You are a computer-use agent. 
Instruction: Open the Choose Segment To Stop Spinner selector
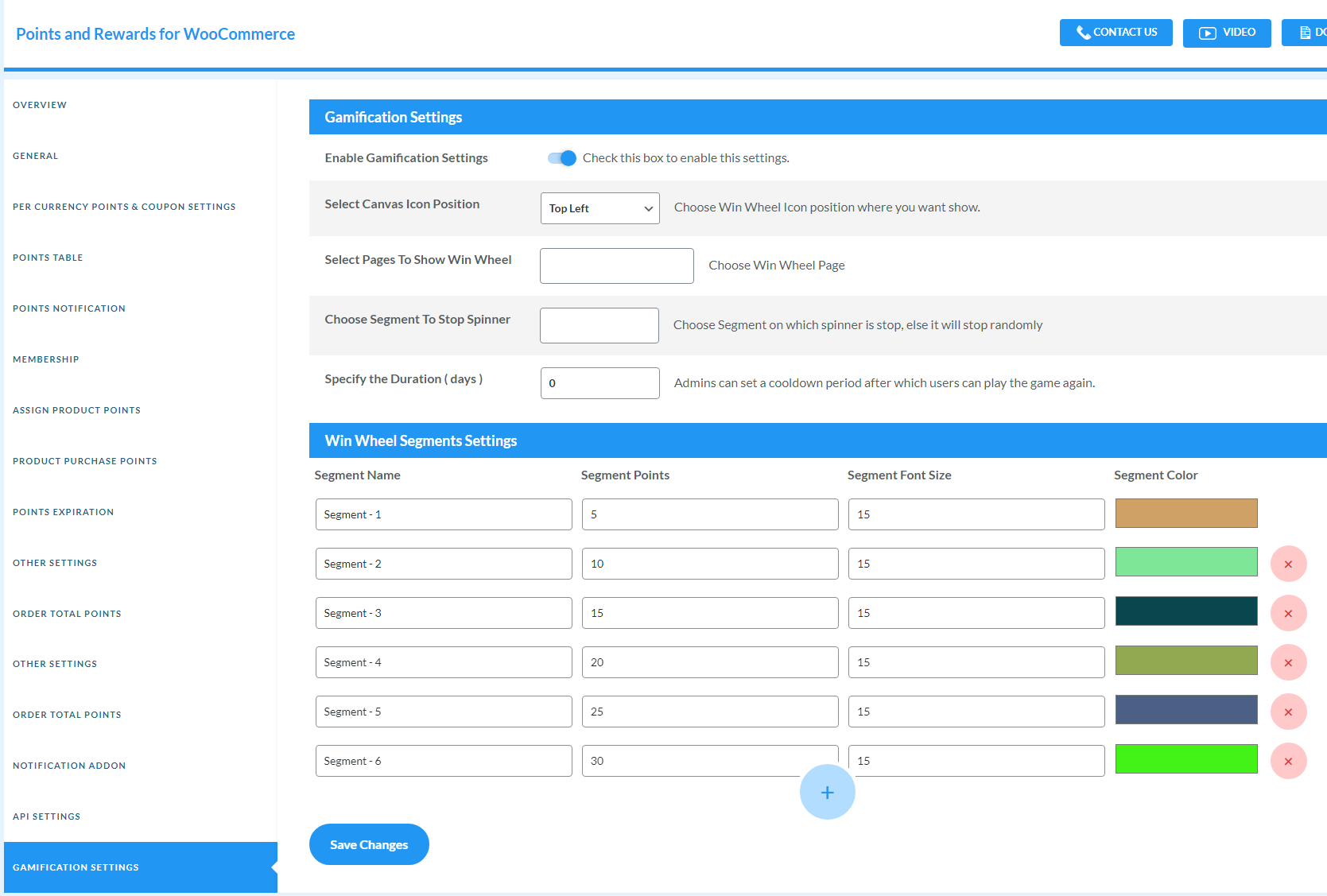599,325
